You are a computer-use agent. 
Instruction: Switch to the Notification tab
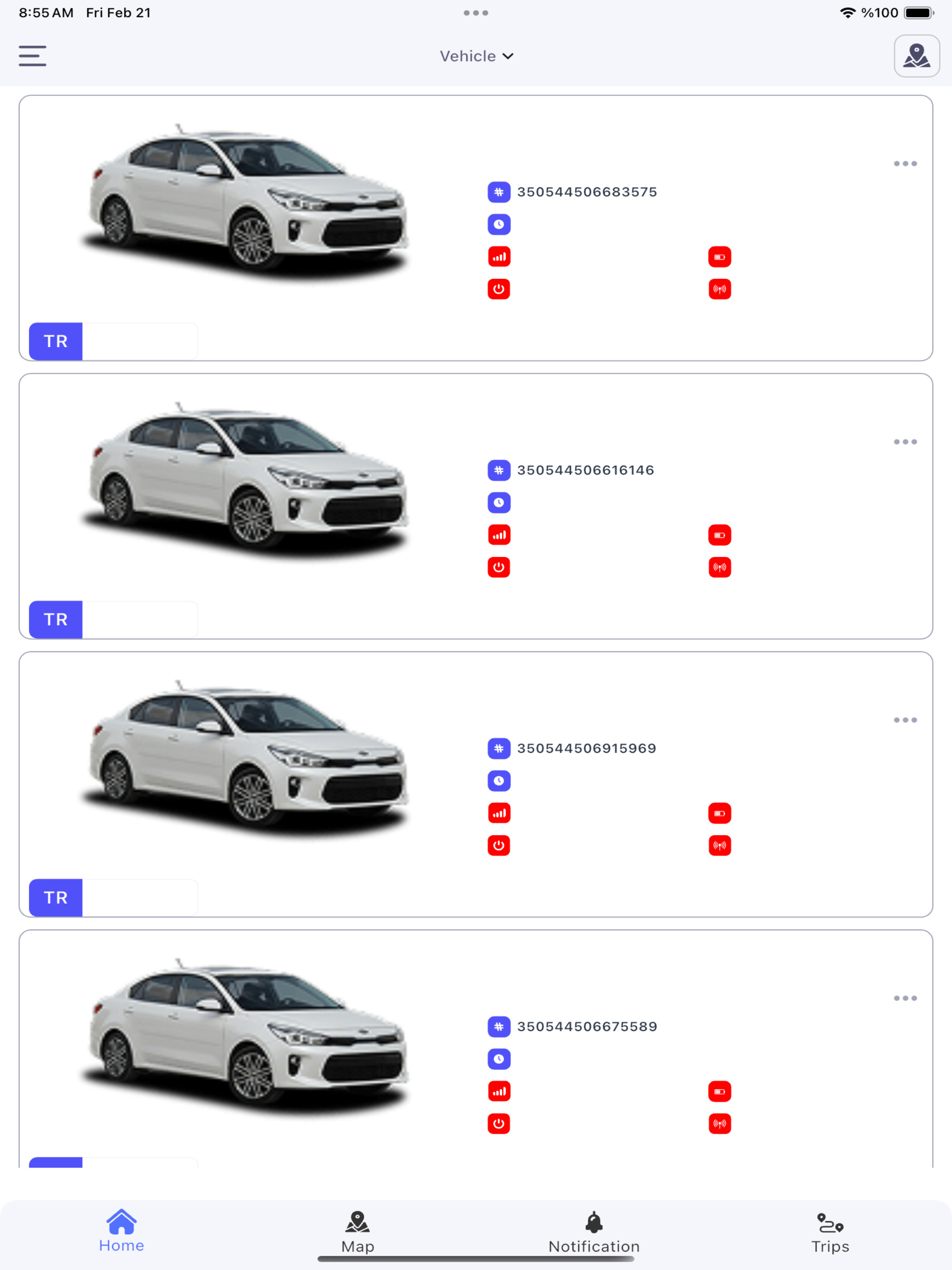(594, 1232)
